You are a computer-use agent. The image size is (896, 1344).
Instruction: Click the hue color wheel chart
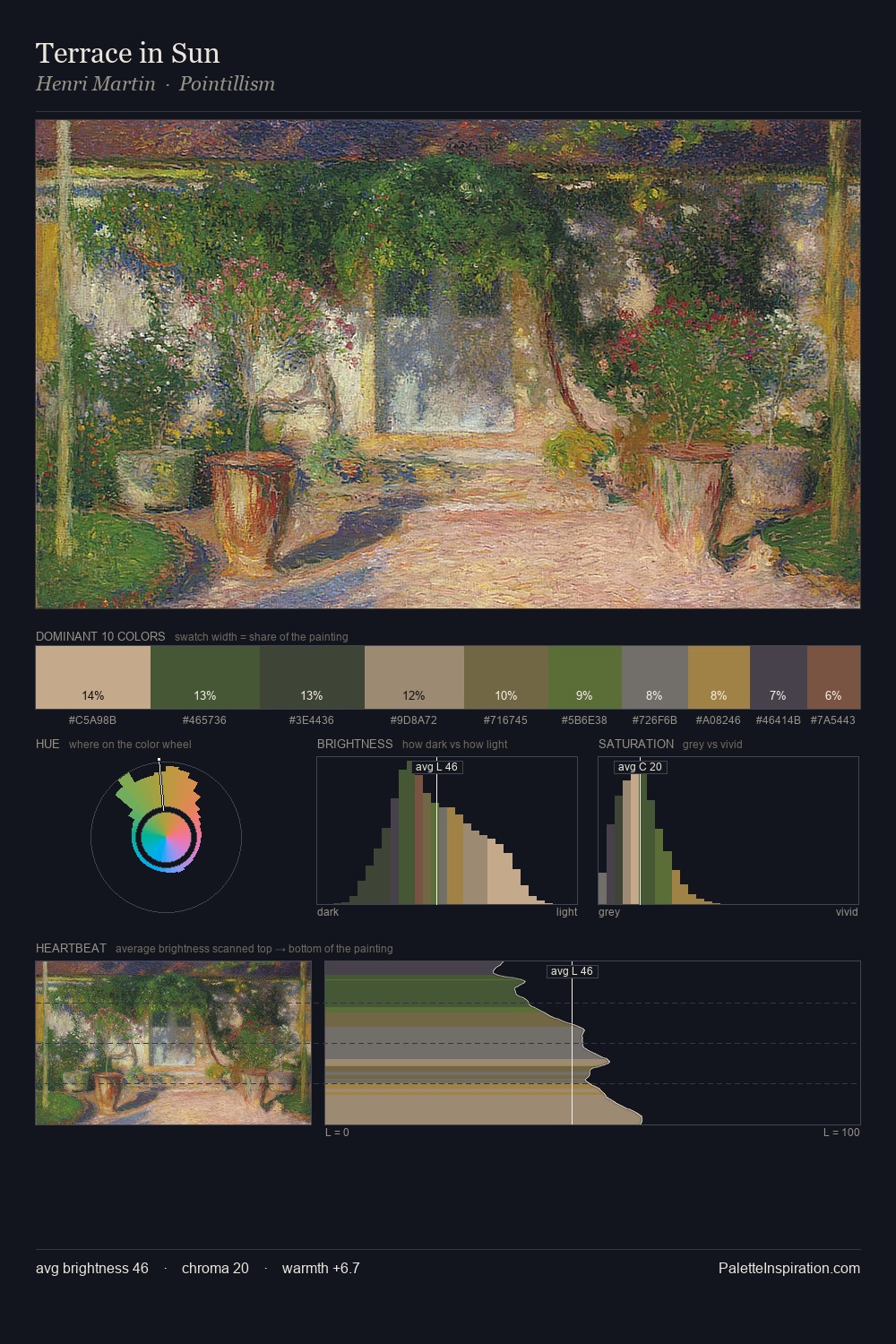coord(166,837)
